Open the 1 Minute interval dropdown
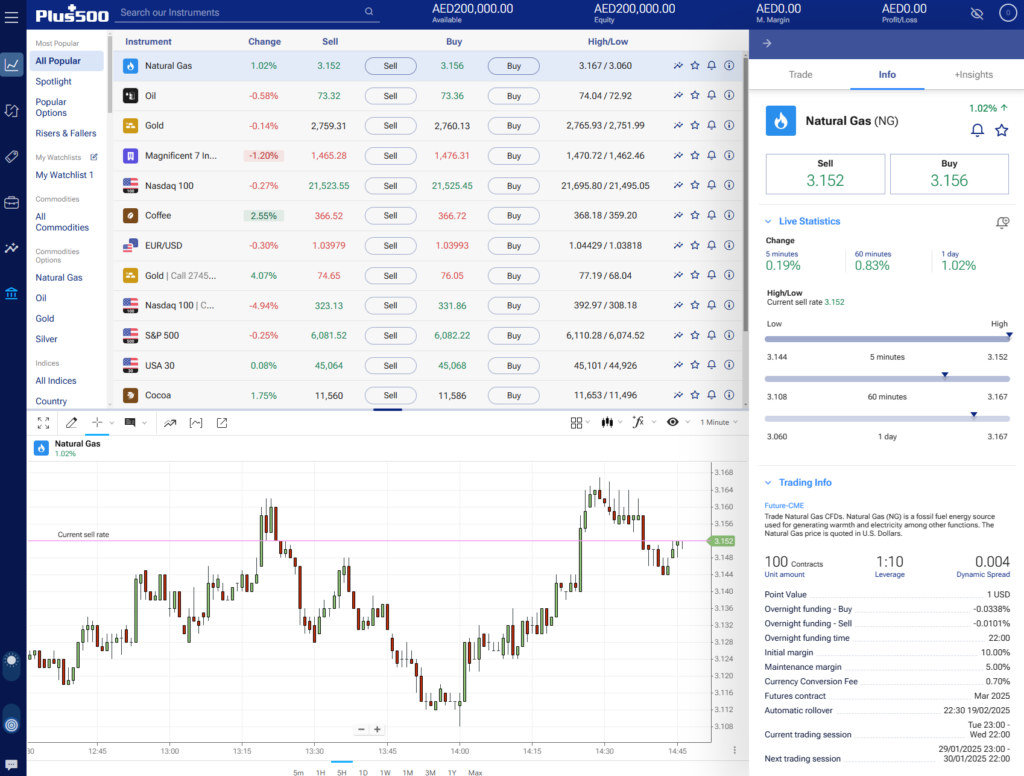 (719, 423)
